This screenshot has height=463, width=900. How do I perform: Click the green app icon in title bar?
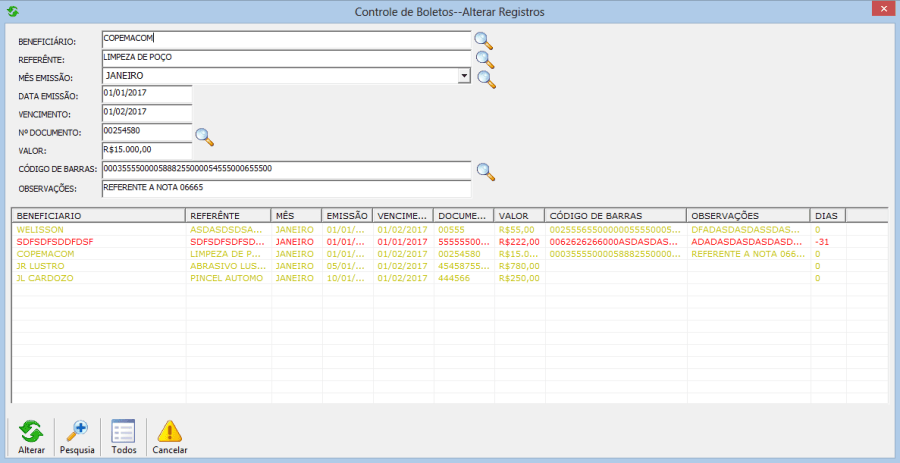pyautogui.click(x=13, y=11)
